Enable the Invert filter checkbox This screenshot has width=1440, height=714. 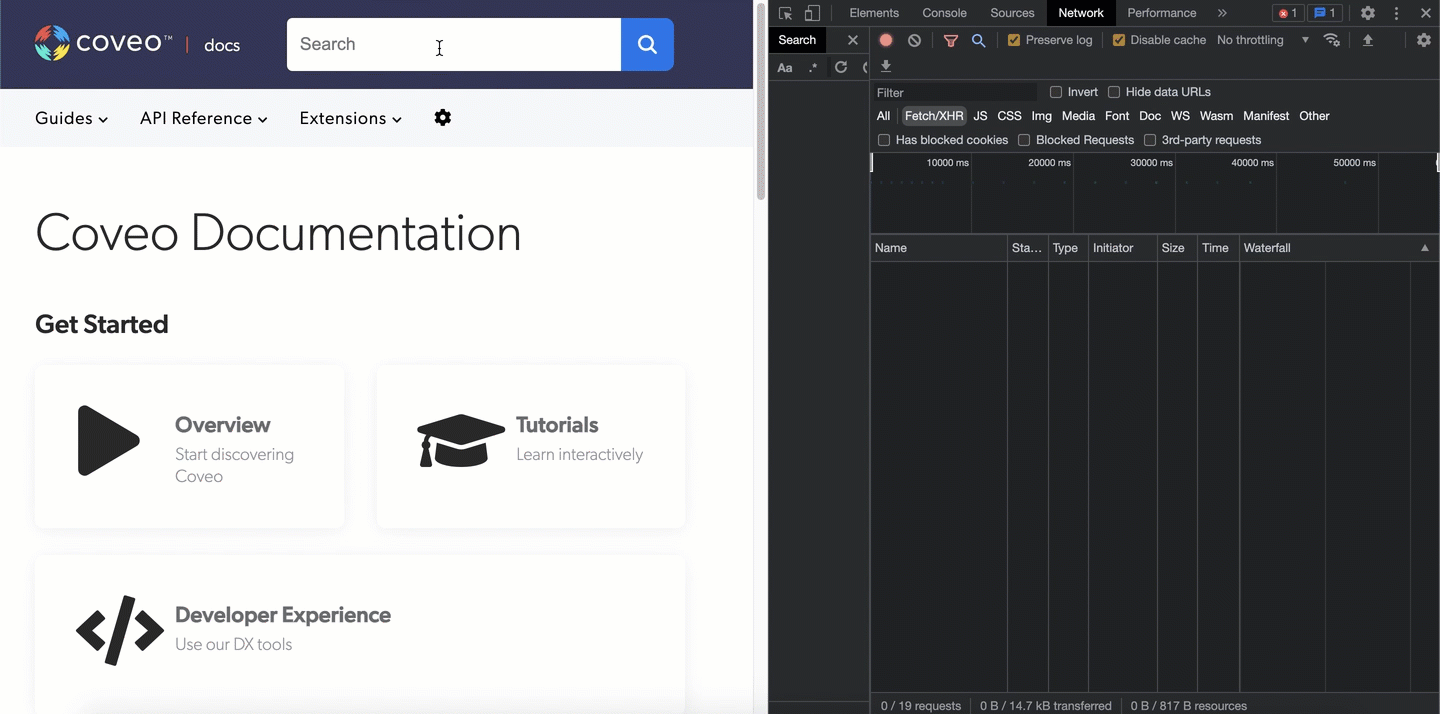pyautogui.click(x=1056, y=92)
